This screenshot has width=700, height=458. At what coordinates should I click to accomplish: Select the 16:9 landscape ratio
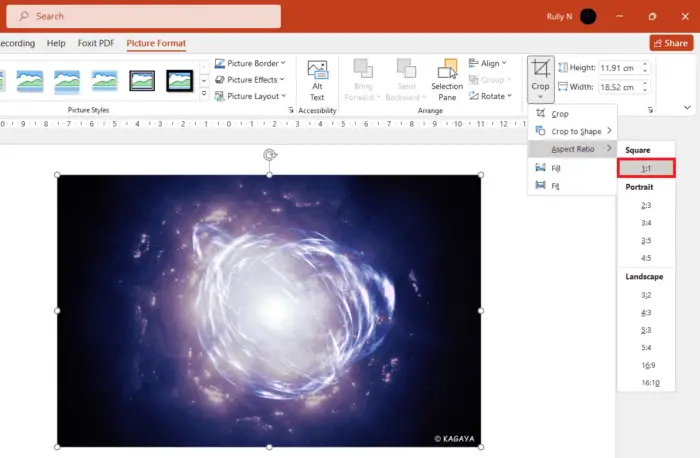coord(646,365)
